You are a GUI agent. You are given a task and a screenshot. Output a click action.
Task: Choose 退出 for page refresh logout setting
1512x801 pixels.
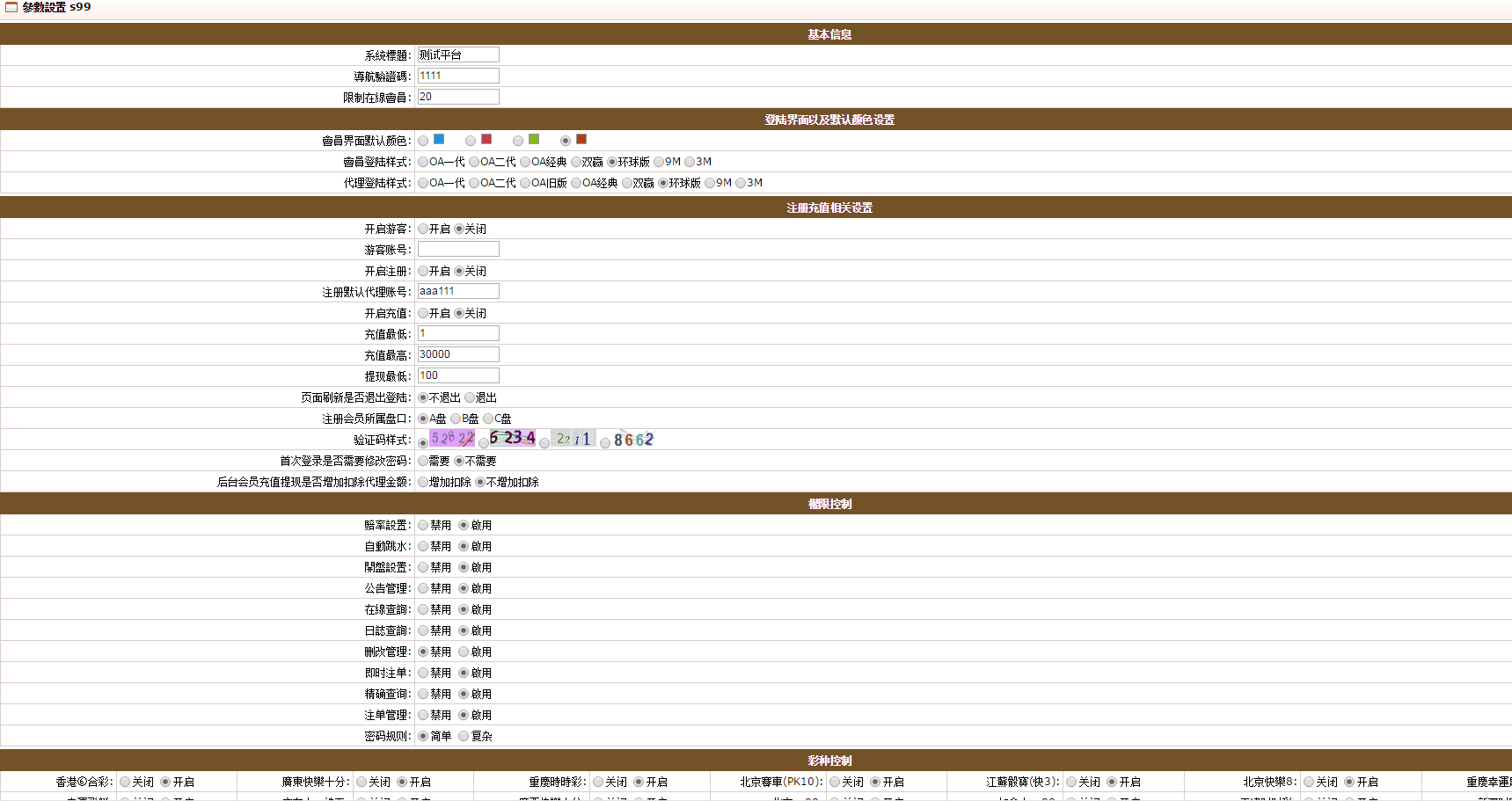470,397
